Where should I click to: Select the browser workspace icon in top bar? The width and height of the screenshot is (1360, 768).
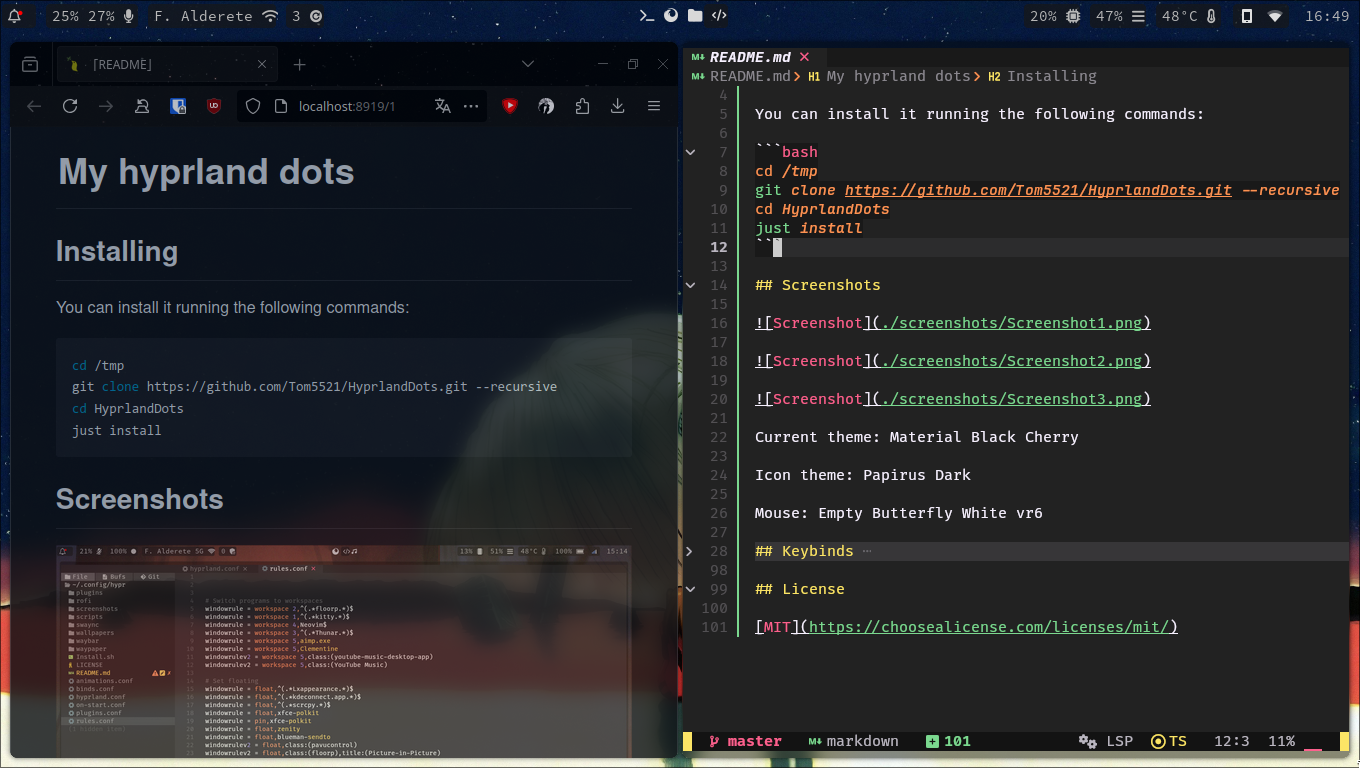(671, 16)
